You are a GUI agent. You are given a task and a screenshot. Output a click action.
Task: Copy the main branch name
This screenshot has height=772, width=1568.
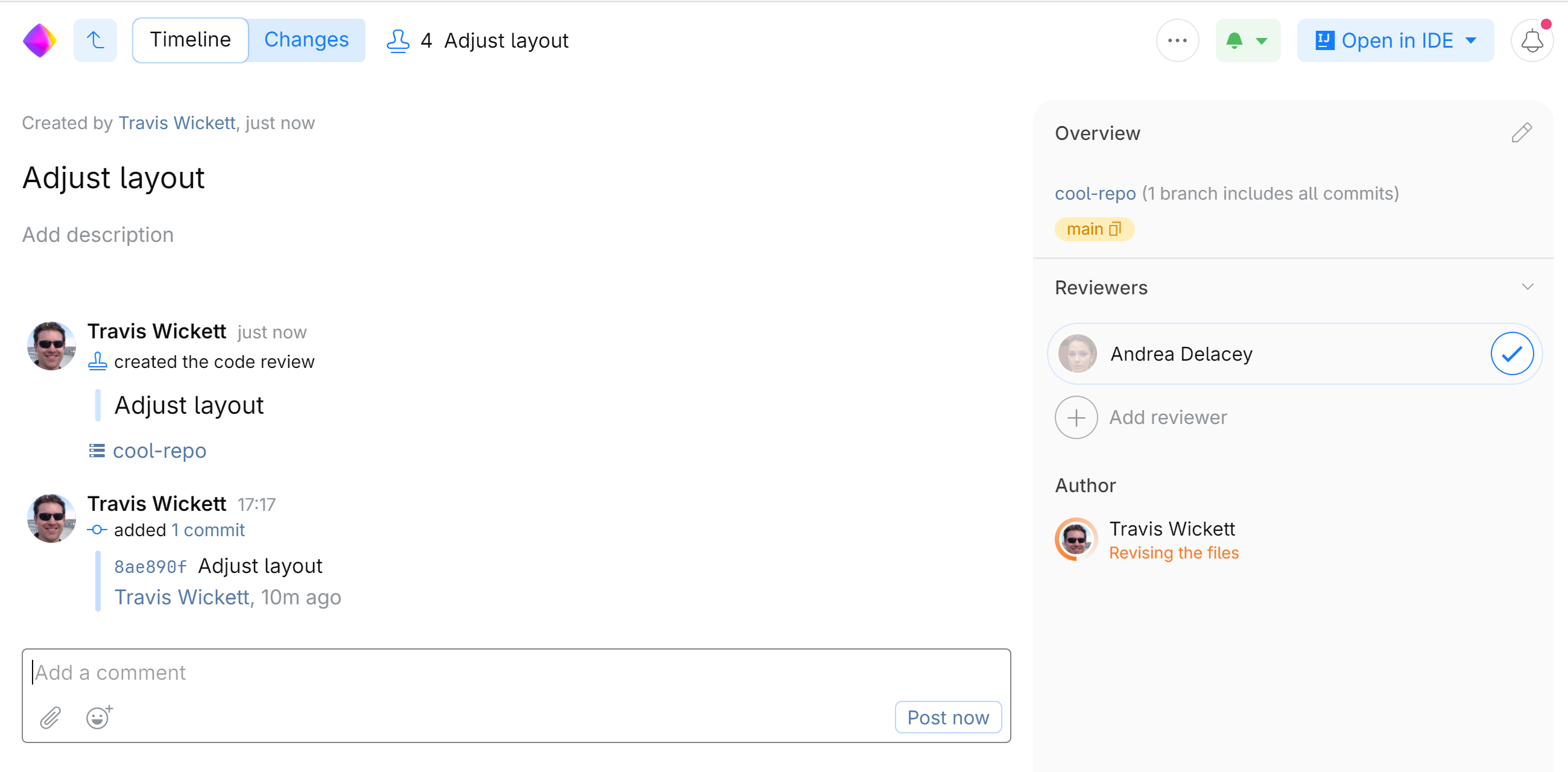[x=1114, y=230]
